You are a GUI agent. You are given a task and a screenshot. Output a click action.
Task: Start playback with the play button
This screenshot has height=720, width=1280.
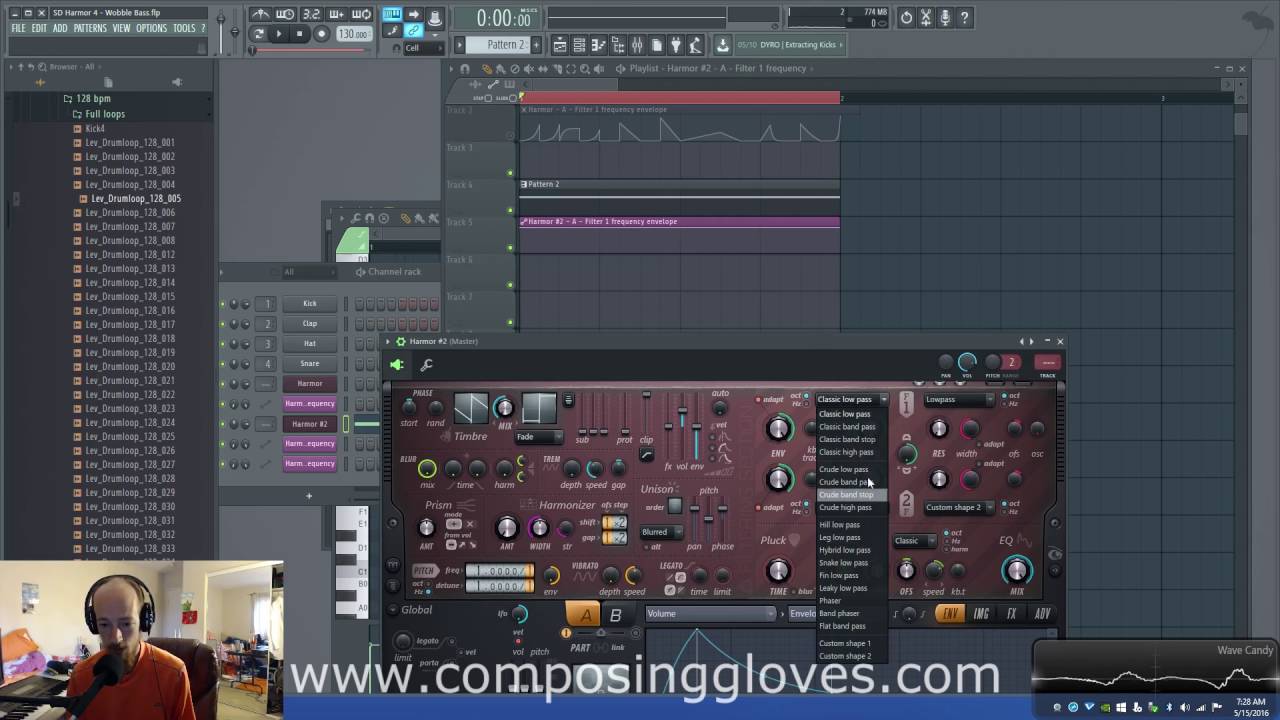(279, 34)
